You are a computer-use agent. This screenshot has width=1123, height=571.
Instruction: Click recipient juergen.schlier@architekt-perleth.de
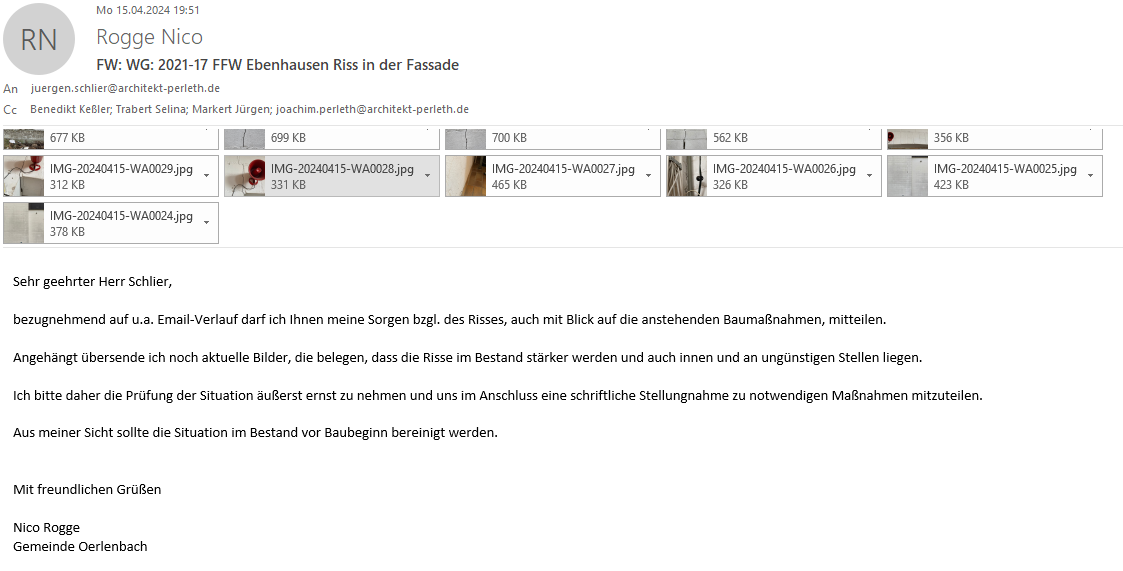[125, 89]
